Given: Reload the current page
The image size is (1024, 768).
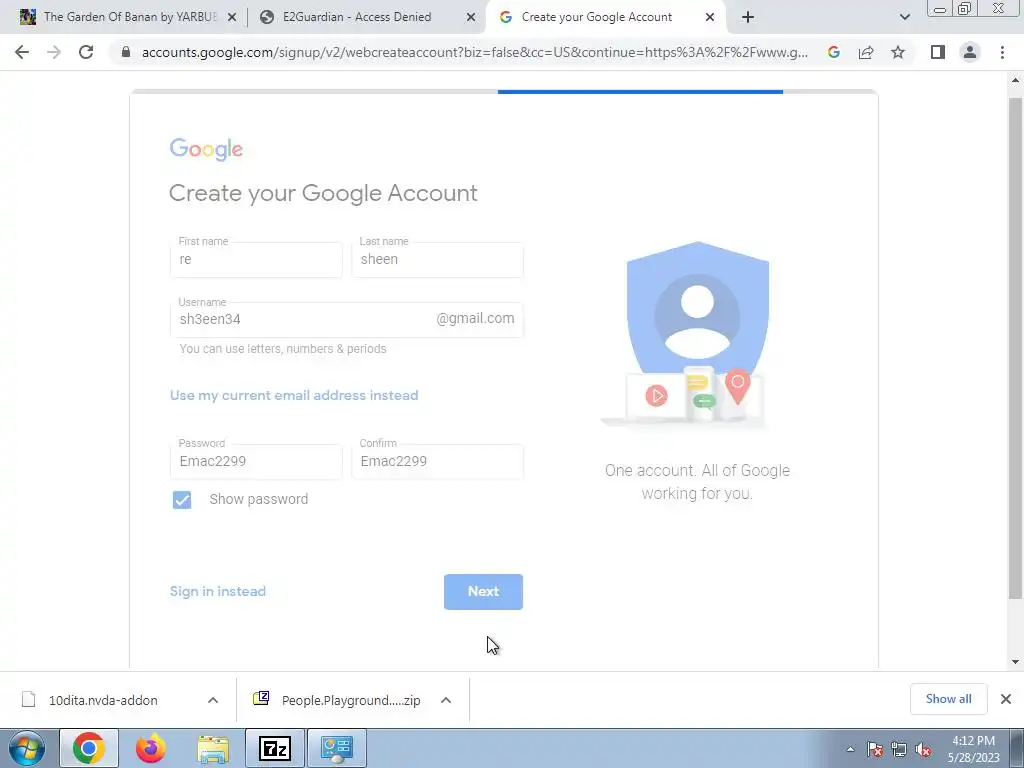Looking at the screenshot, I should pyautogui.click(x=86, y=52).
